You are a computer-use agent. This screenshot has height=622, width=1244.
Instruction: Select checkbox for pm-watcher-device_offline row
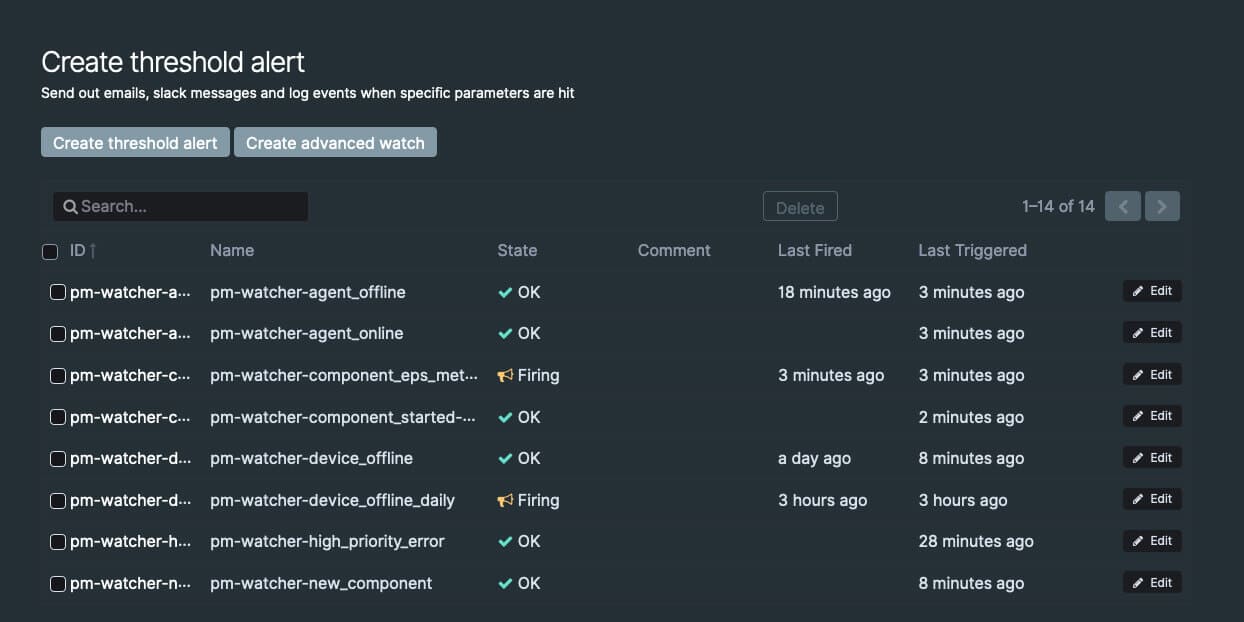pos(58,459)
